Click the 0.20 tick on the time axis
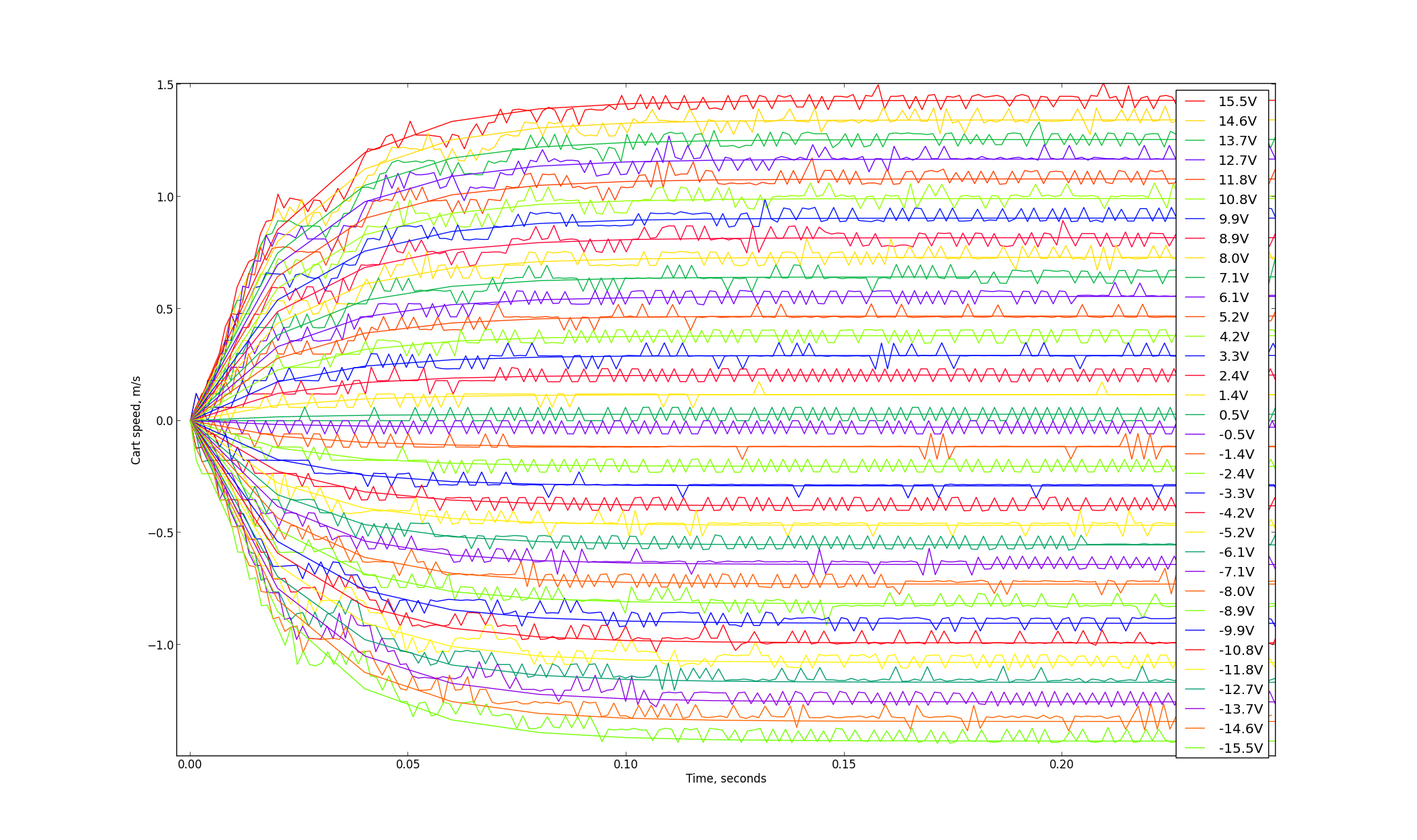 click(1062, 764)
